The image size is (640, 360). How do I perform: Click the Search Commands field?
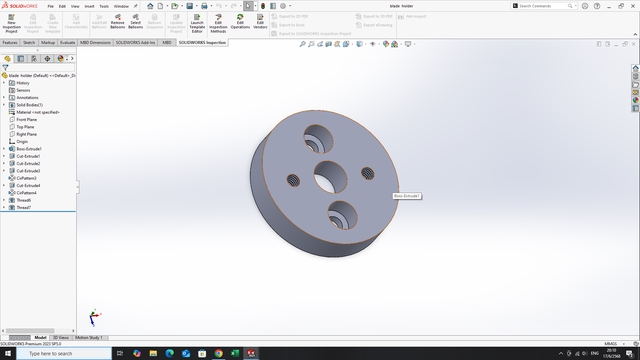point(543,6)
